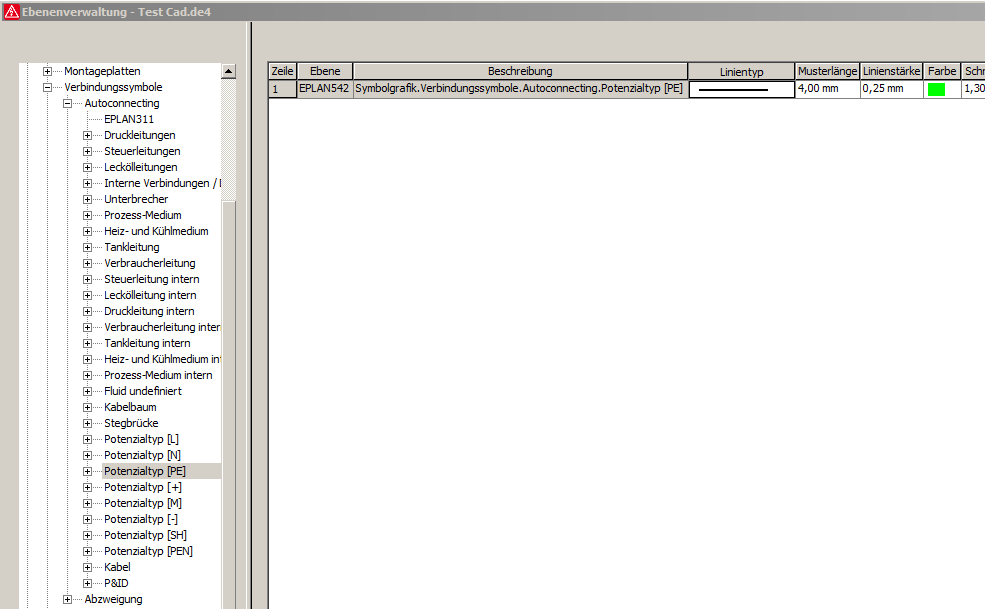Image resolution: width=985 pixels, height=609 pixels.
Task: Click the Linienstärke column header
Action: (x=891, y=72)
